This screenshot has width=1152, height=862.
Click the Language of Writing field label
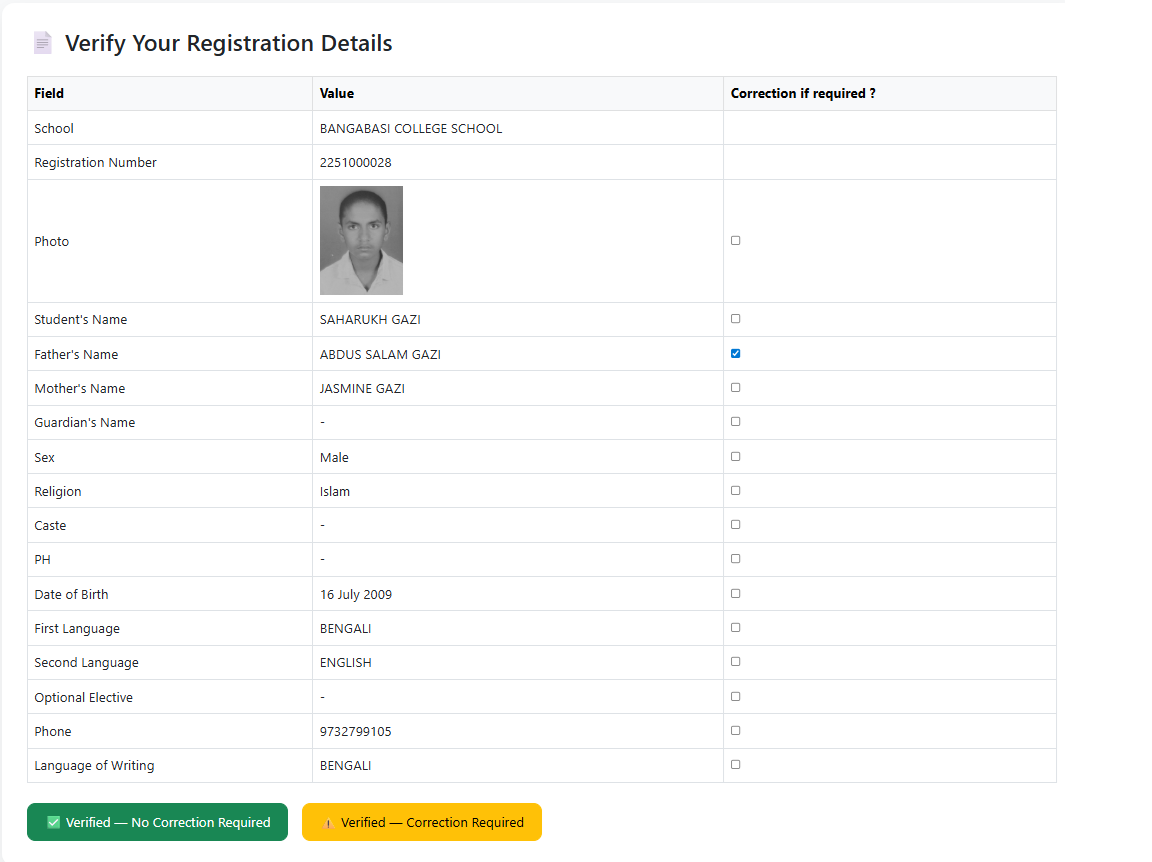tap(94, 766)
